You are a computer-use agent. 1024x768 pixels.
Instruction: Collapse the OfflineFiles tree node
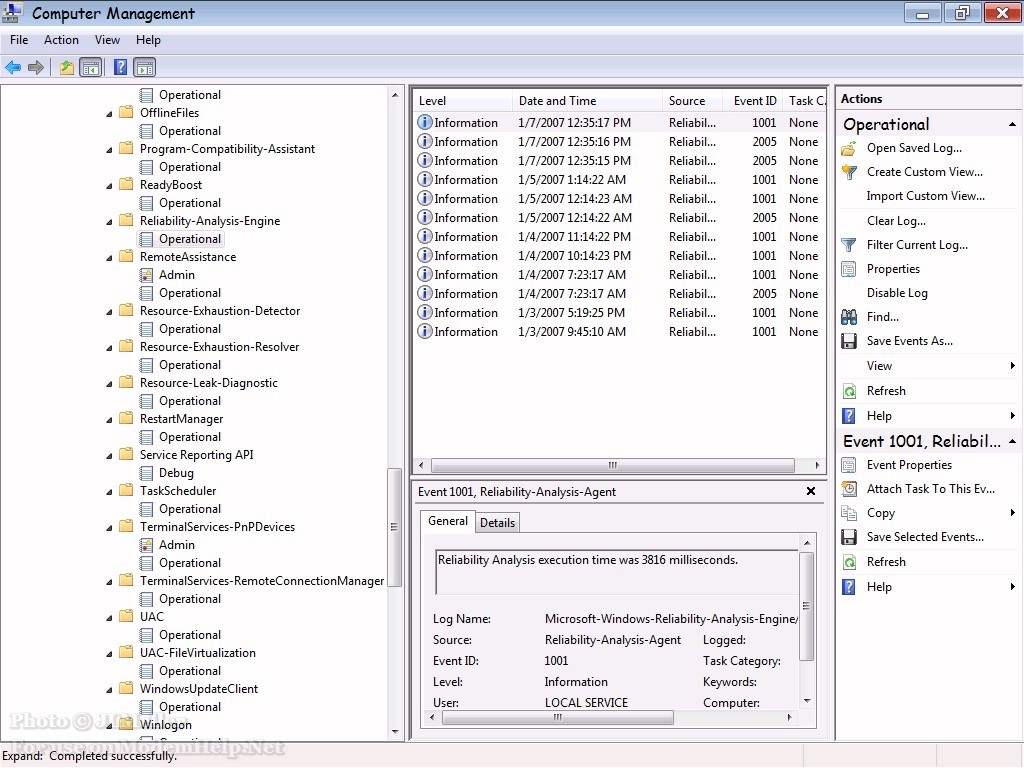(109, 114)
